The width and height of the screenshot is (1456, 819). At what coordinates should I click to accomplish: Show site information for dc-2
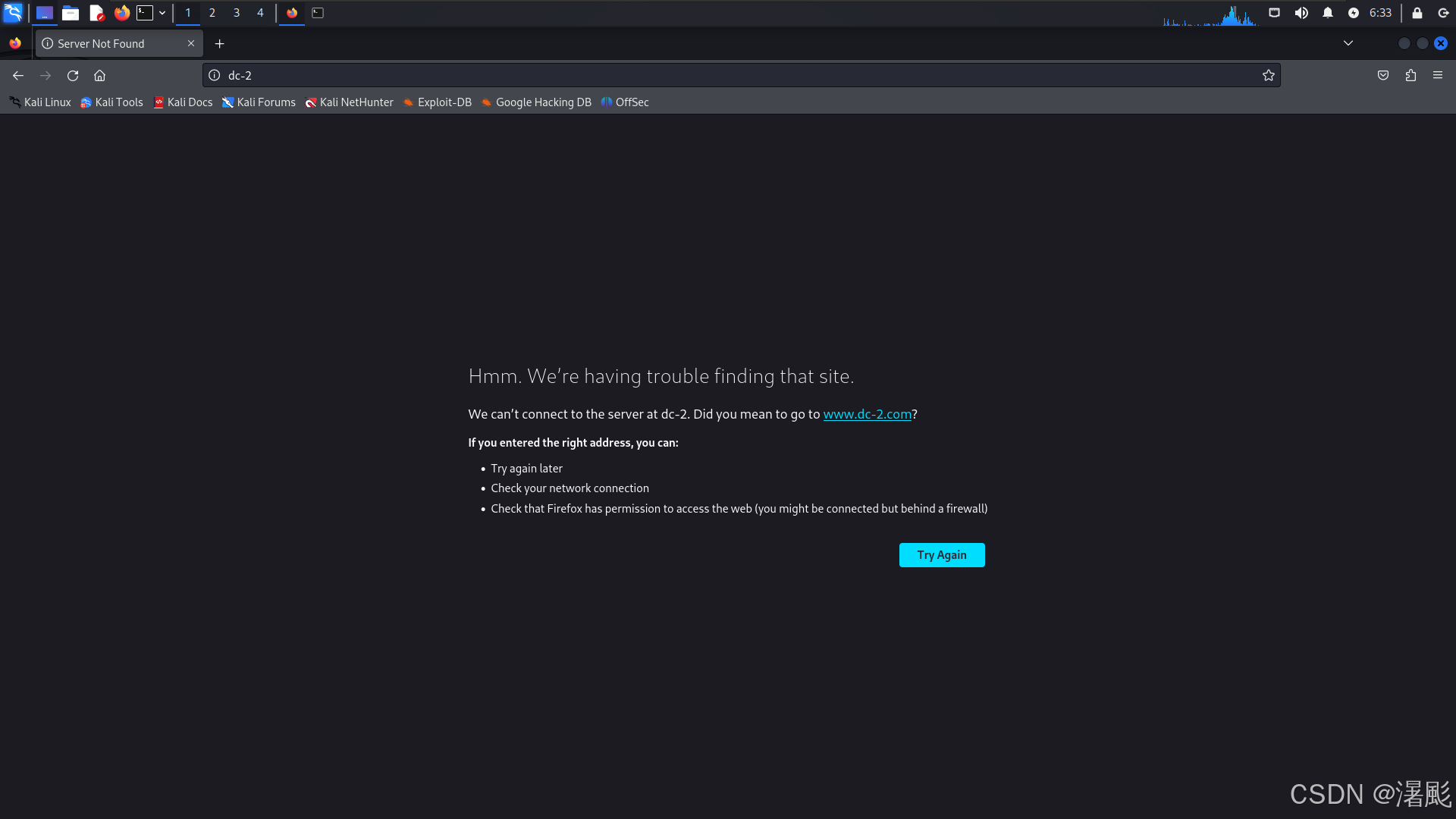click(215, 76)
